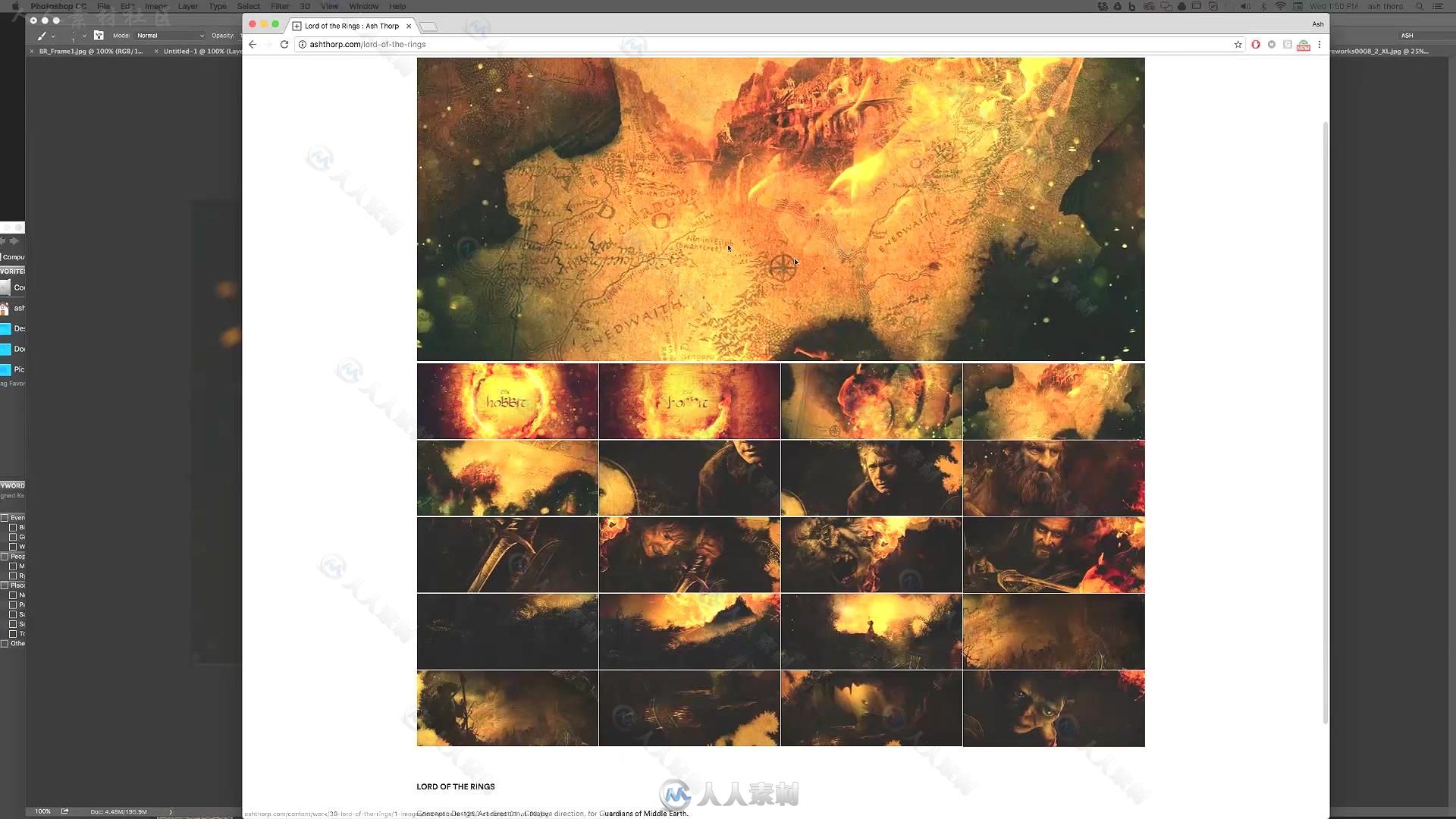This screenshot has height=819, width=1456.
Task: Open the Photoshop File menu
Action: pos(104,6)
